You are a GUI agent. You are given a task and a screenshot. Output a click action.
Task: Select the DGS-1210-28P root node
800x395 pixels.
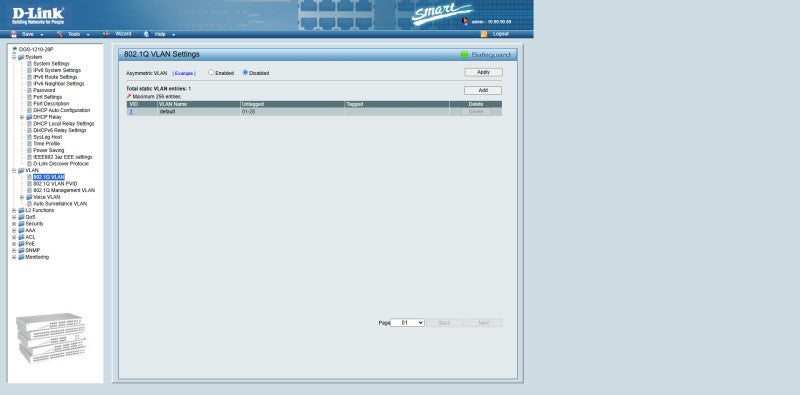click(36, 50)
